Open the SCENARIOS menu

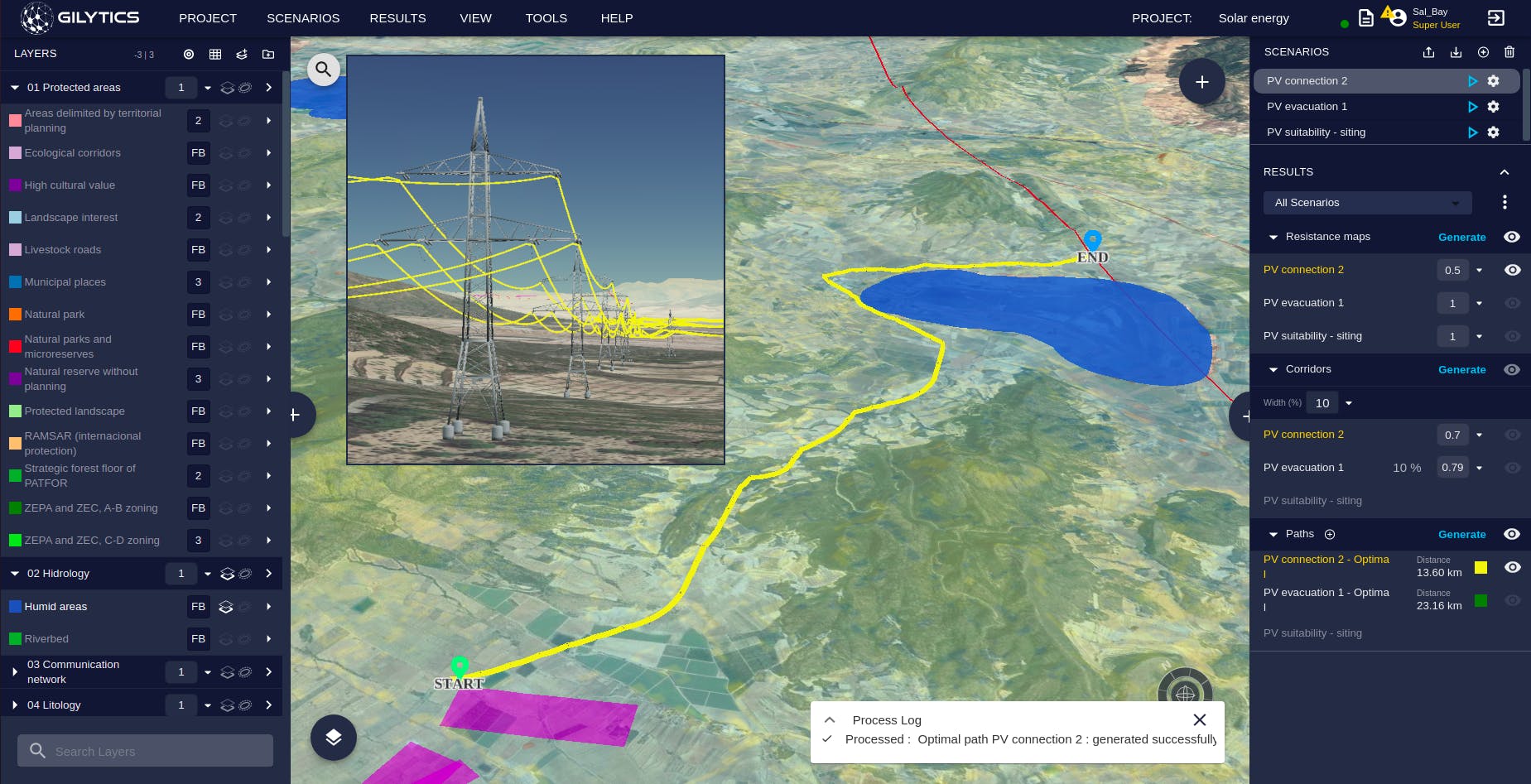tap(303, 18)
